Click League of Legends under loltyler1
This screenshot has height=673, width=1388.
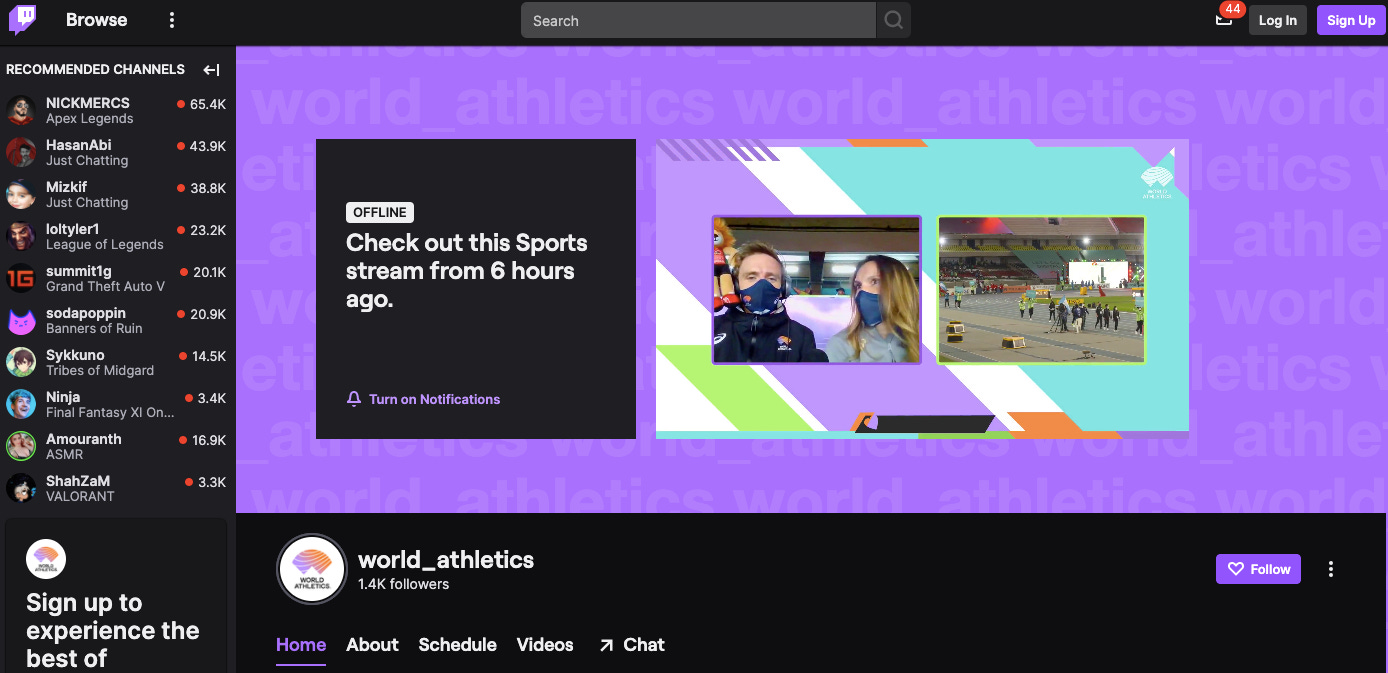pyautogui.click(x=105, y=244)
